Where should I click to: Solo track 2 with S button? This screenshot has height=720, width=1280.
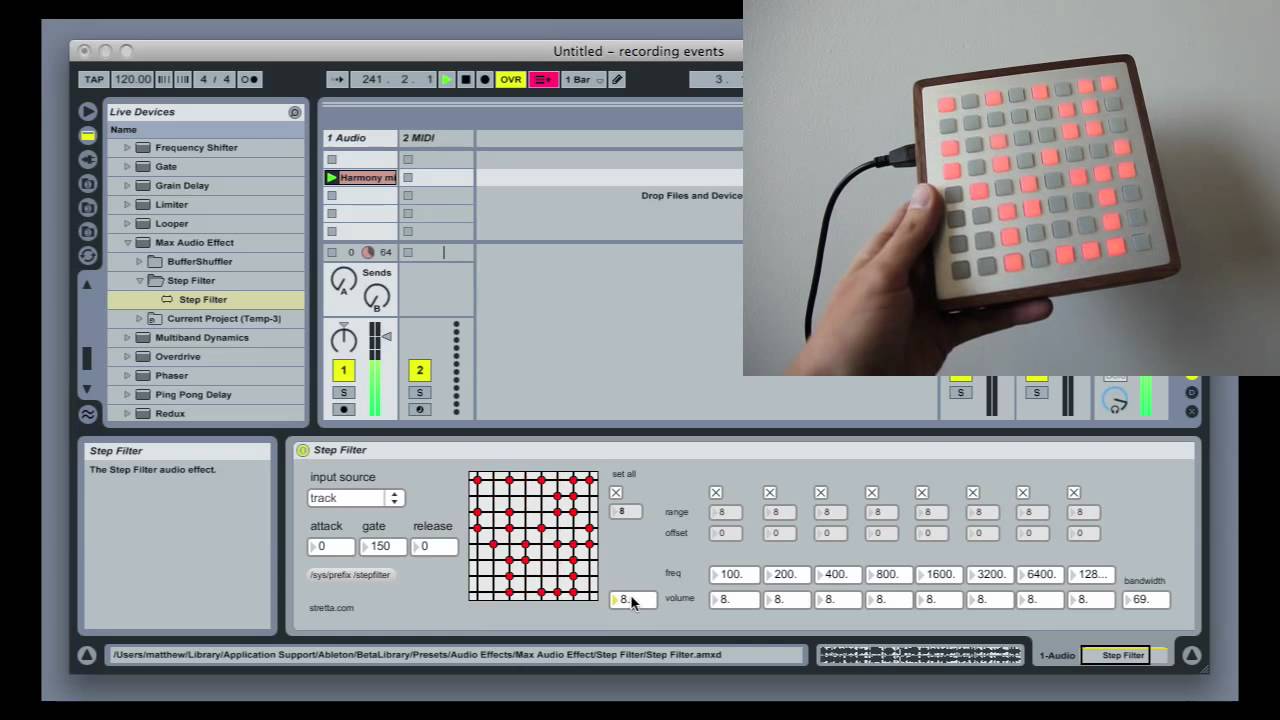(x=419, y=392)
